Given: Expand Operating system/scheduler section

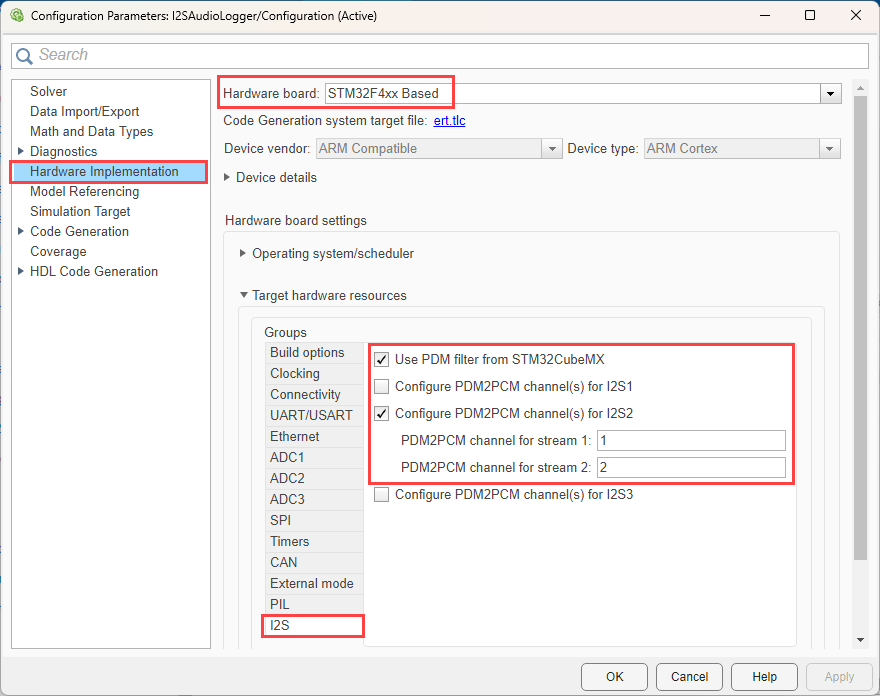Looking at the screenshot, I should [x=243, y=254].
